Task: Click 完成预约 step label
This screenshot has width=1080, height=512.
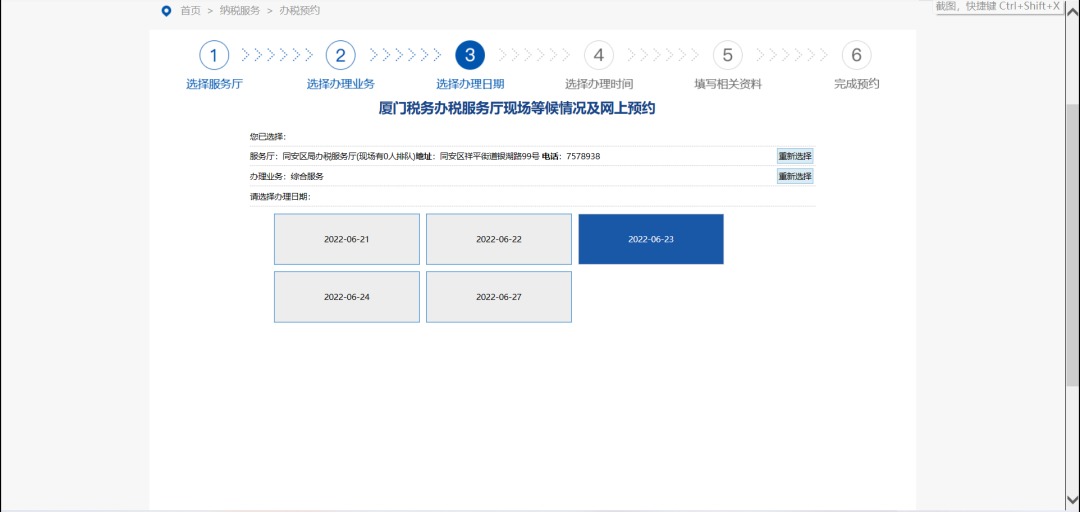Action: [x=856, y=84]
